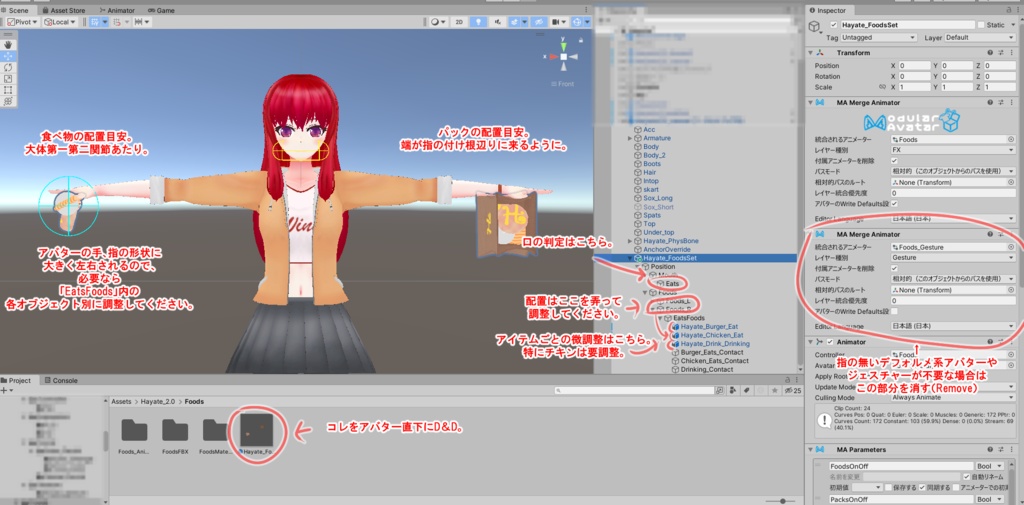Open the FoodsFBX folder
Viewport: 1024px width, 505px height.
pyautogui.click(x=175, y=436)
